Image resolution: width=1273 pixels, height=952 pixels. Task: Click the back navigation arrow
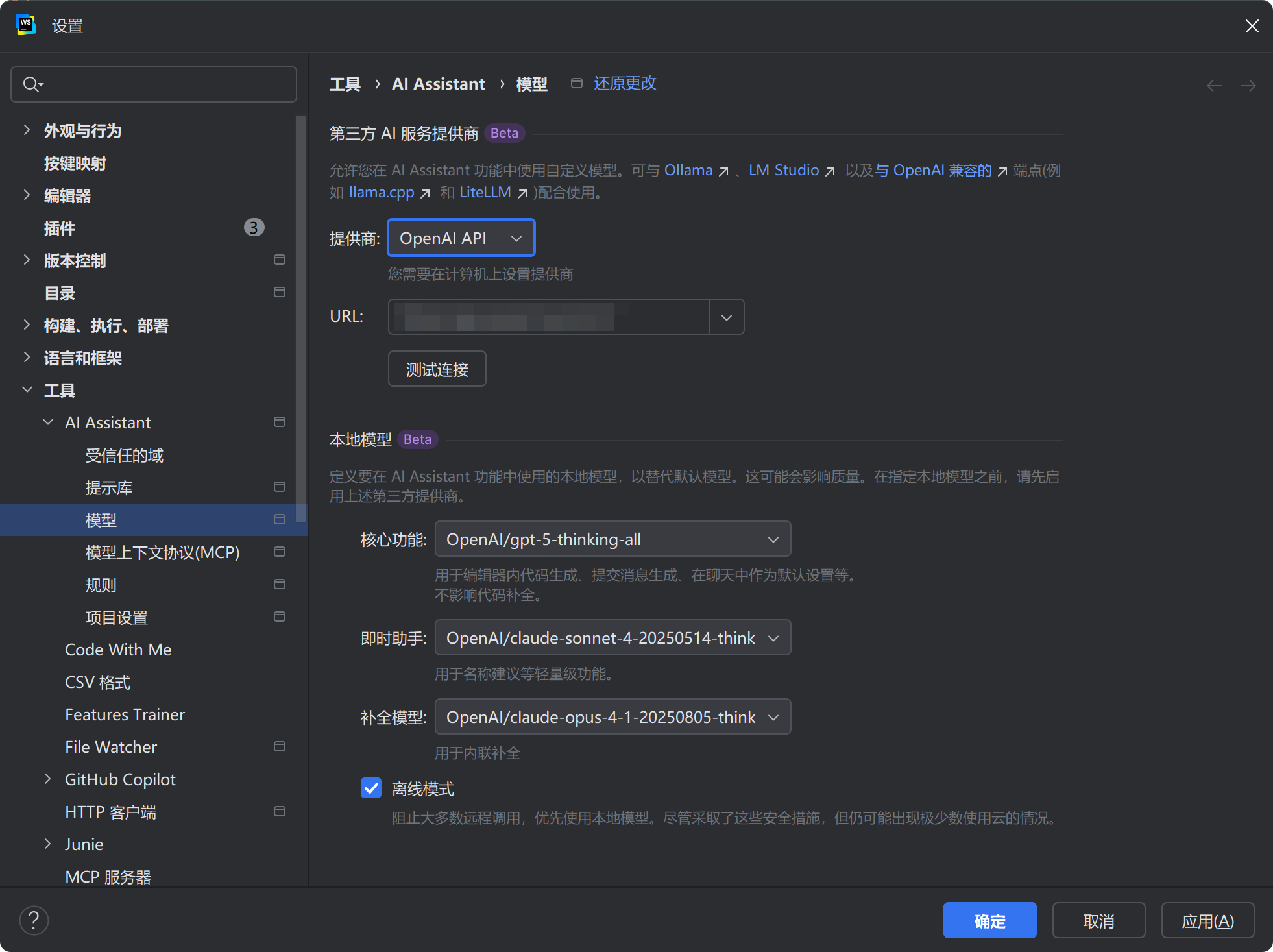tap(1214, 86)
